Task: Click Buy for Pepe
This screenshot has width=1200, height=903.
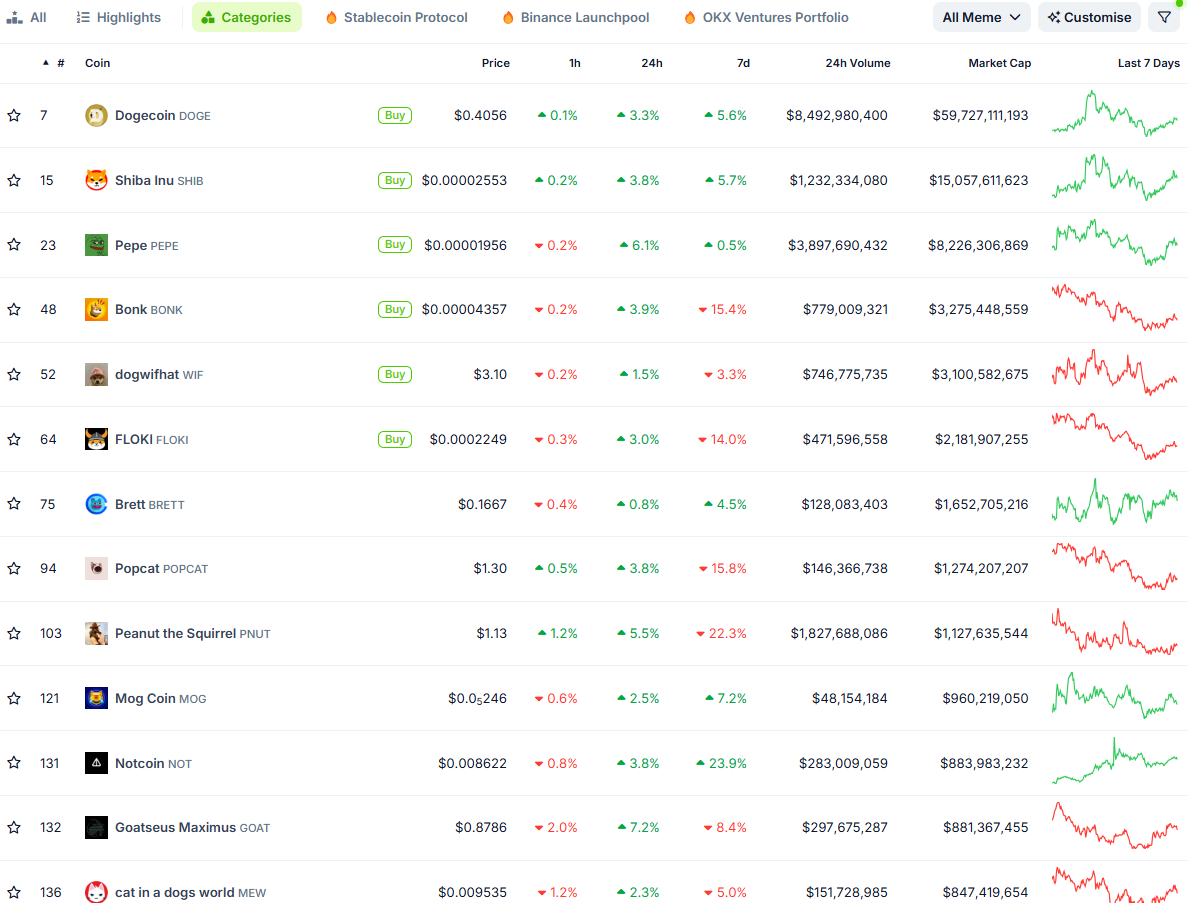Action: pyautogui.click(x=395, y=244)
